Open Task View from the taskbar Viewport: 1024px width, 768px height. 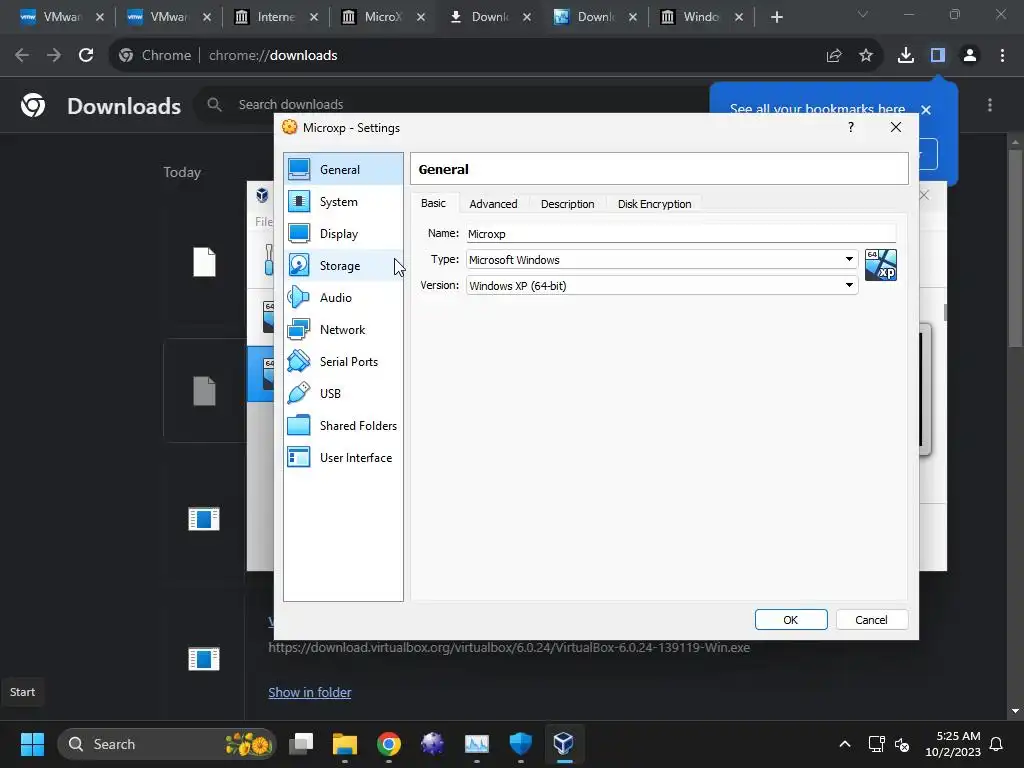tap(301, 744)
